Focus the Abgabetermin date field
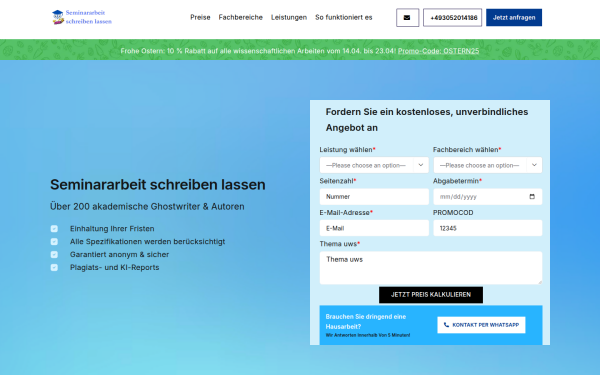600x375 pixels. click(x=488, y=197)
